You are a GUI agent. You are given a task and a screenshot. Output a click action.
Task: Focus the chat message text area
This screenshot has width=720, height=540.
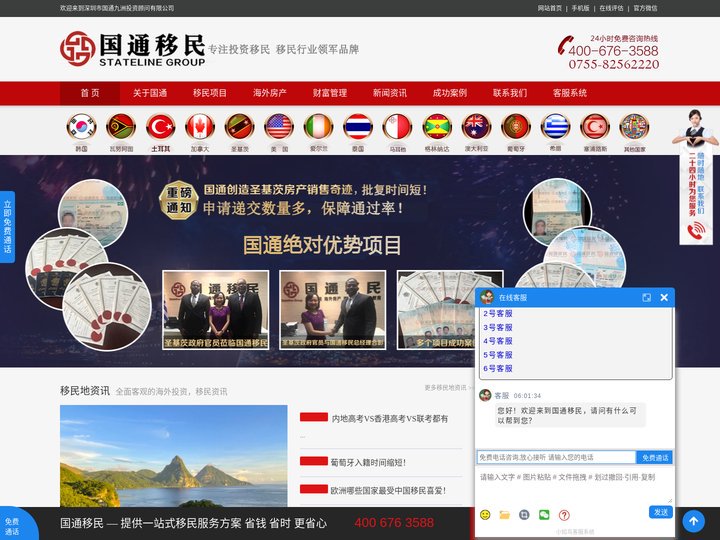pyautogui.click(x=574, y=486)
